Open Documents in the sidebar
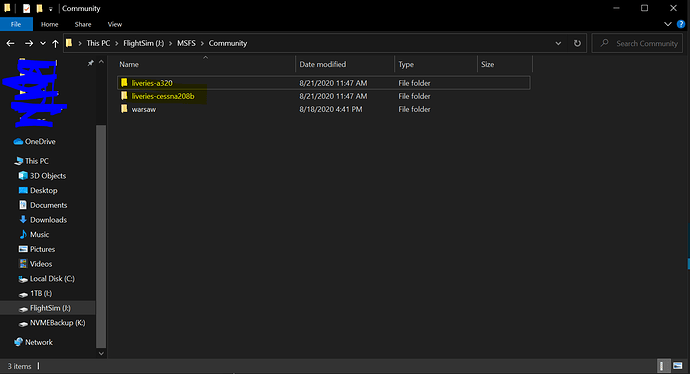 43,205
